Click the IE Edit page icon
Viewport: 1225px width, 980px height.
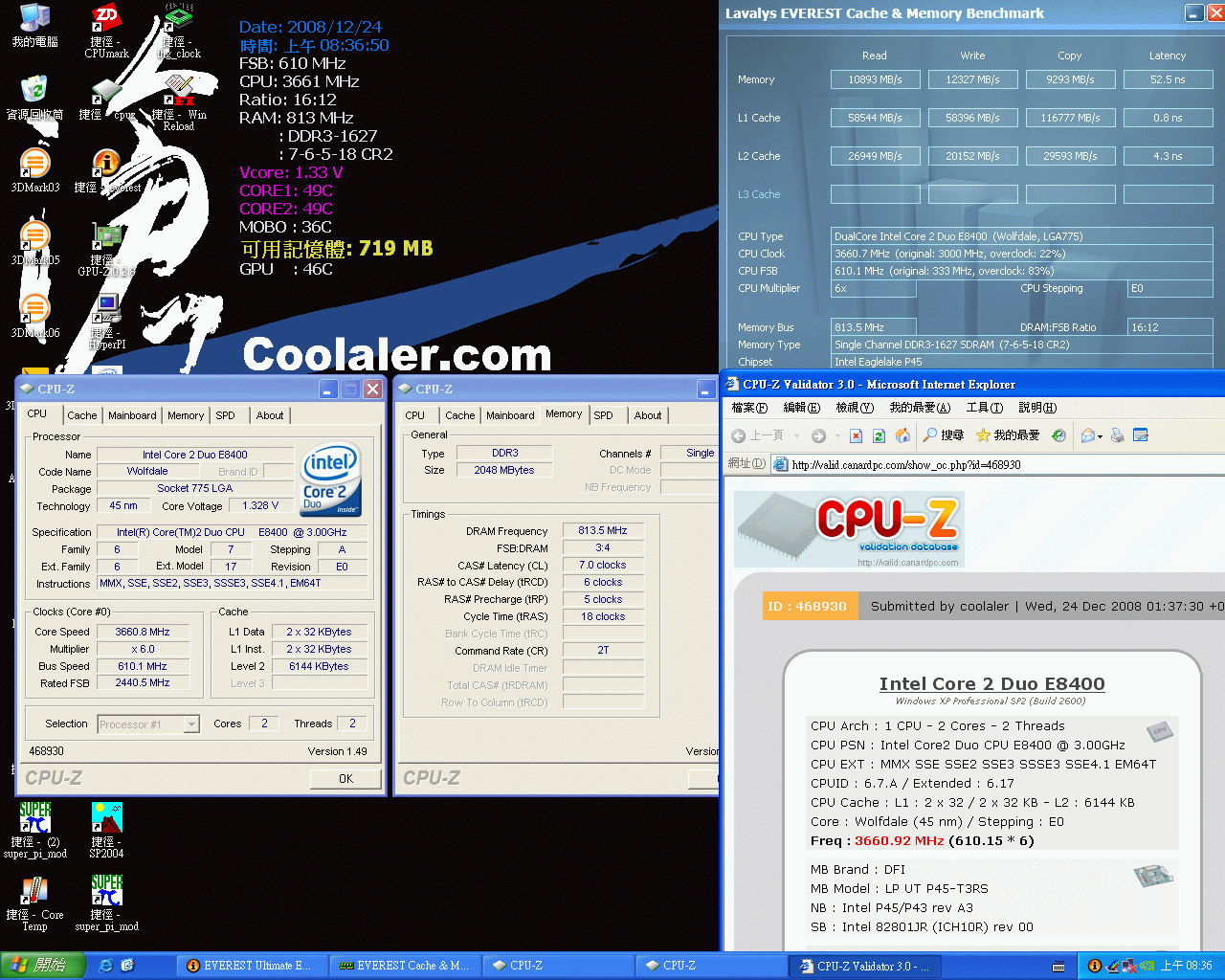coord(1140,435)
